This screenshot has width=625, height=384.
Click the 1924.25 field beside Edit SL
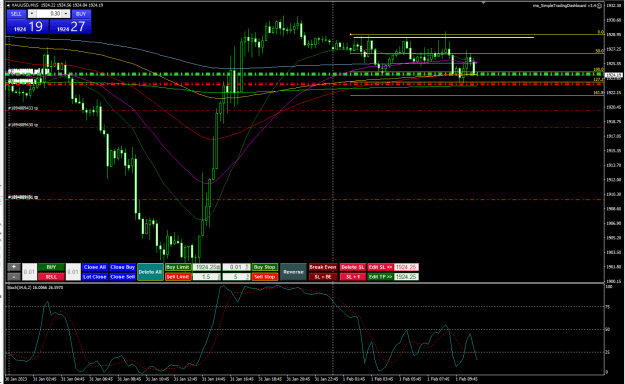tap(406, 267)
